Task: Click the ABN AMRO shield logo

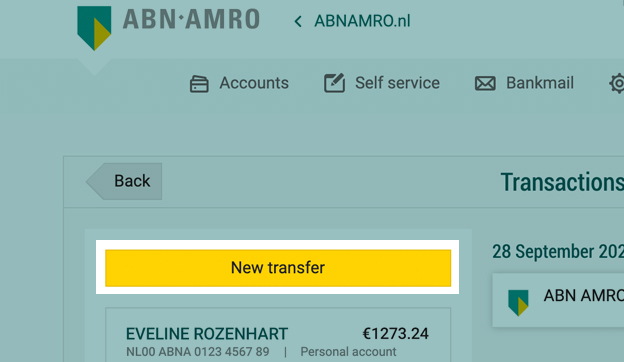Action: 94,28
